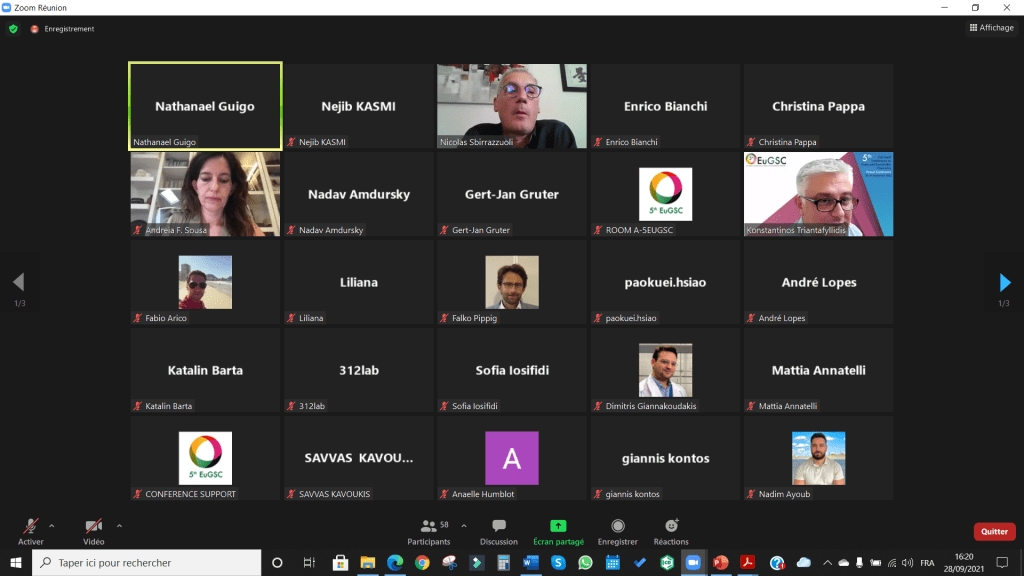Viewport: 1024px width, 576px height.
Task: Expand video options arrow next to Vidéo
Action: click(119, 525)
